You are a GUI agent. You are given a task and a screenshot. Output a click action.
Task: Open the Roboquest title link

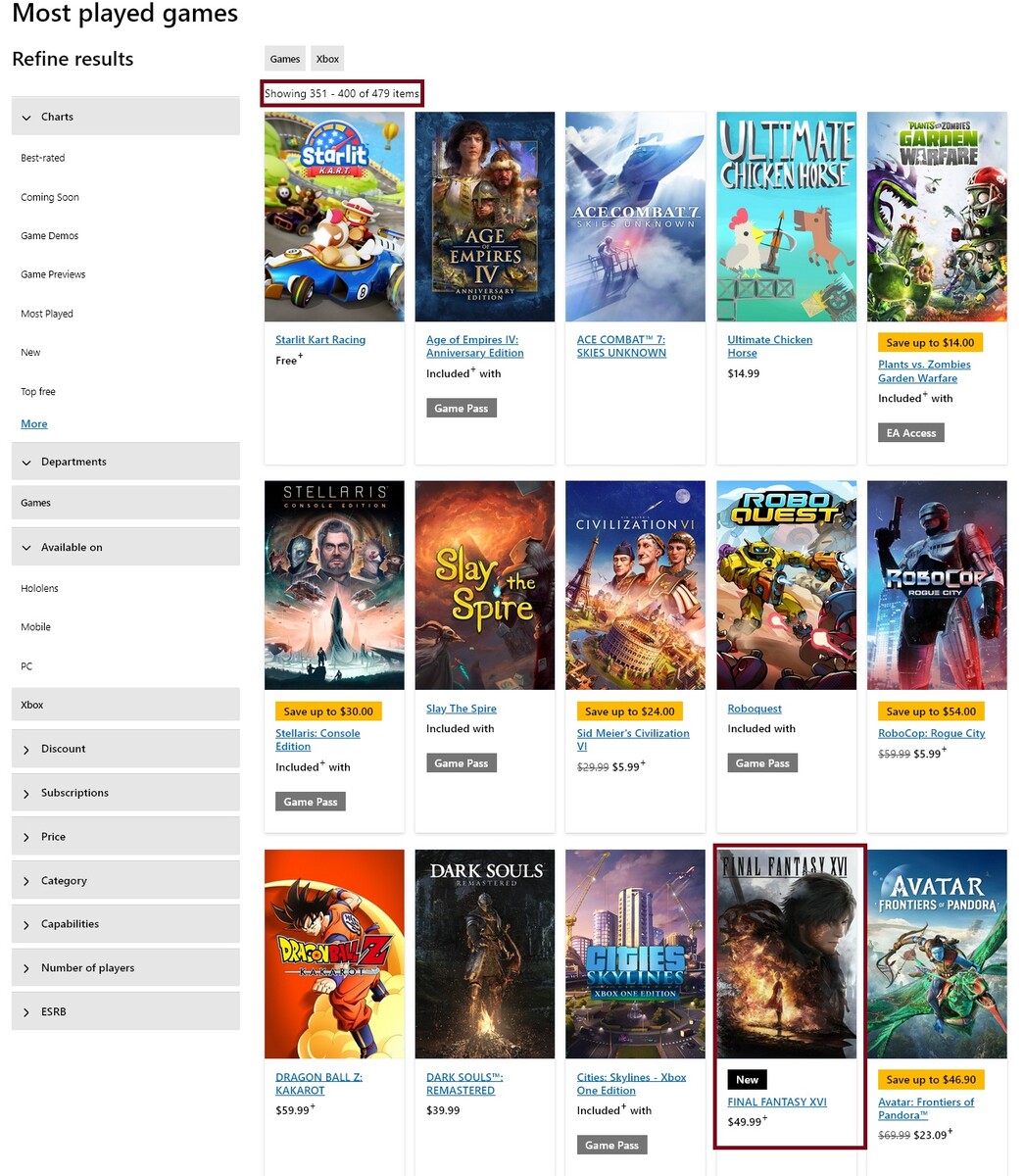pyautogui.click(x=755, y=709)
